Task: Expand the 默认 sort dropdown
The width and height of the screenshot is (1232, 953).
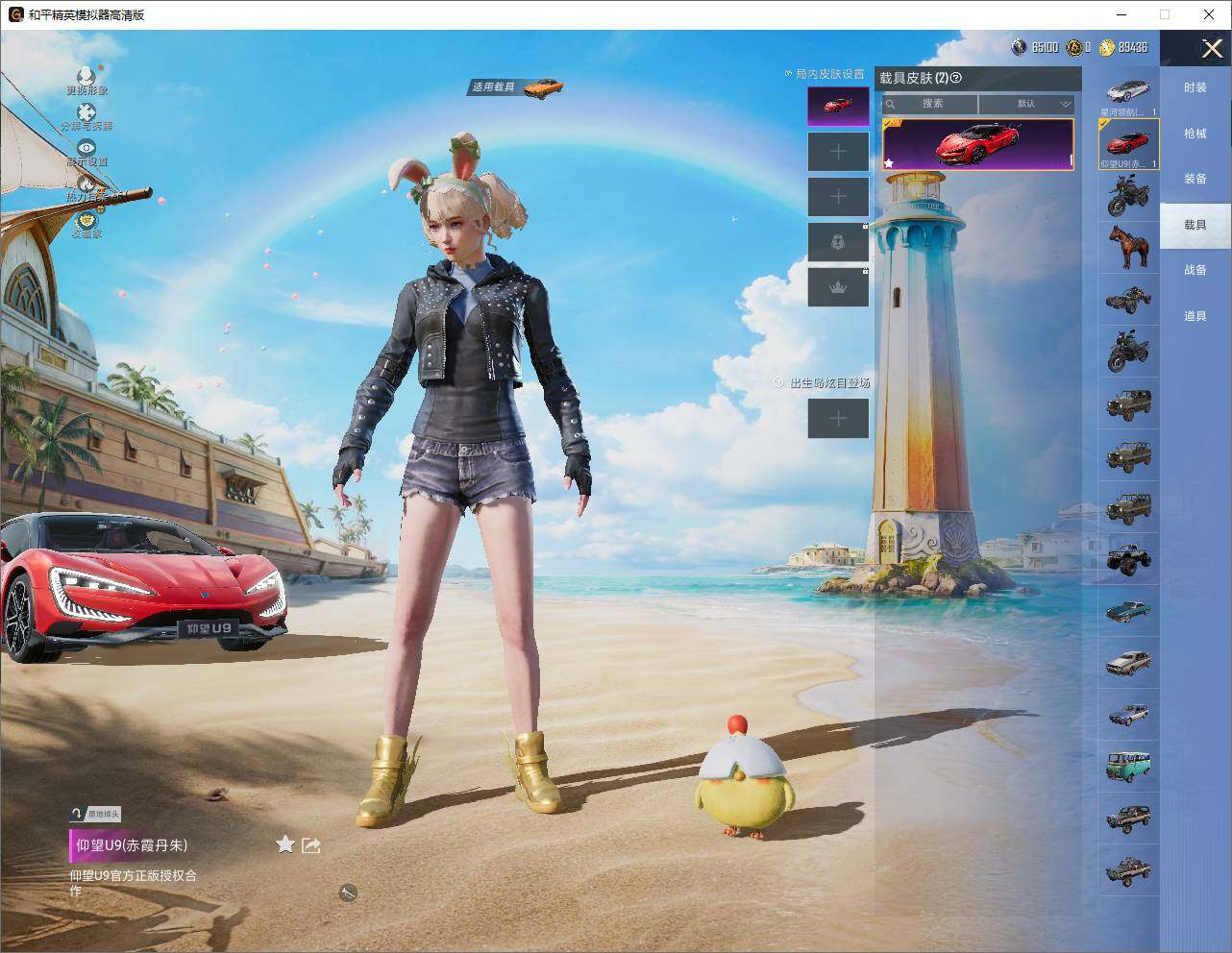Action: click(1027, 104)
